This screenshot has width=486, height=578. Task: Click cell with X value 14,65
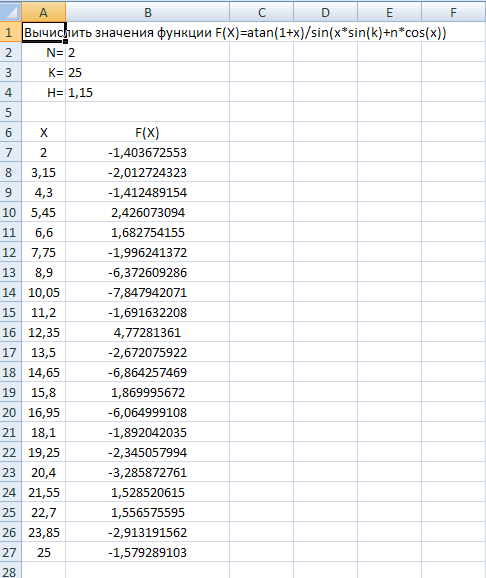tap(44, 372)
